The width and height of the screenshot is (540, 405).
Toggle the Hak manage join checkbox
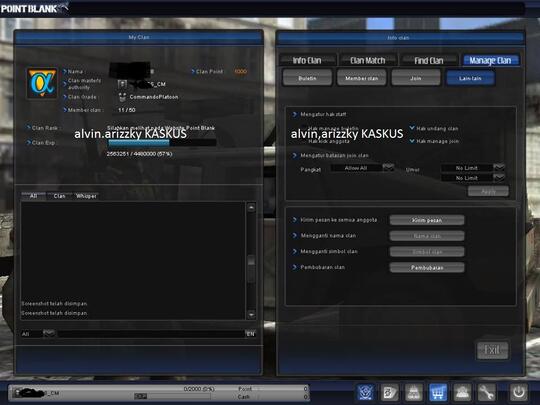(412, 141)
